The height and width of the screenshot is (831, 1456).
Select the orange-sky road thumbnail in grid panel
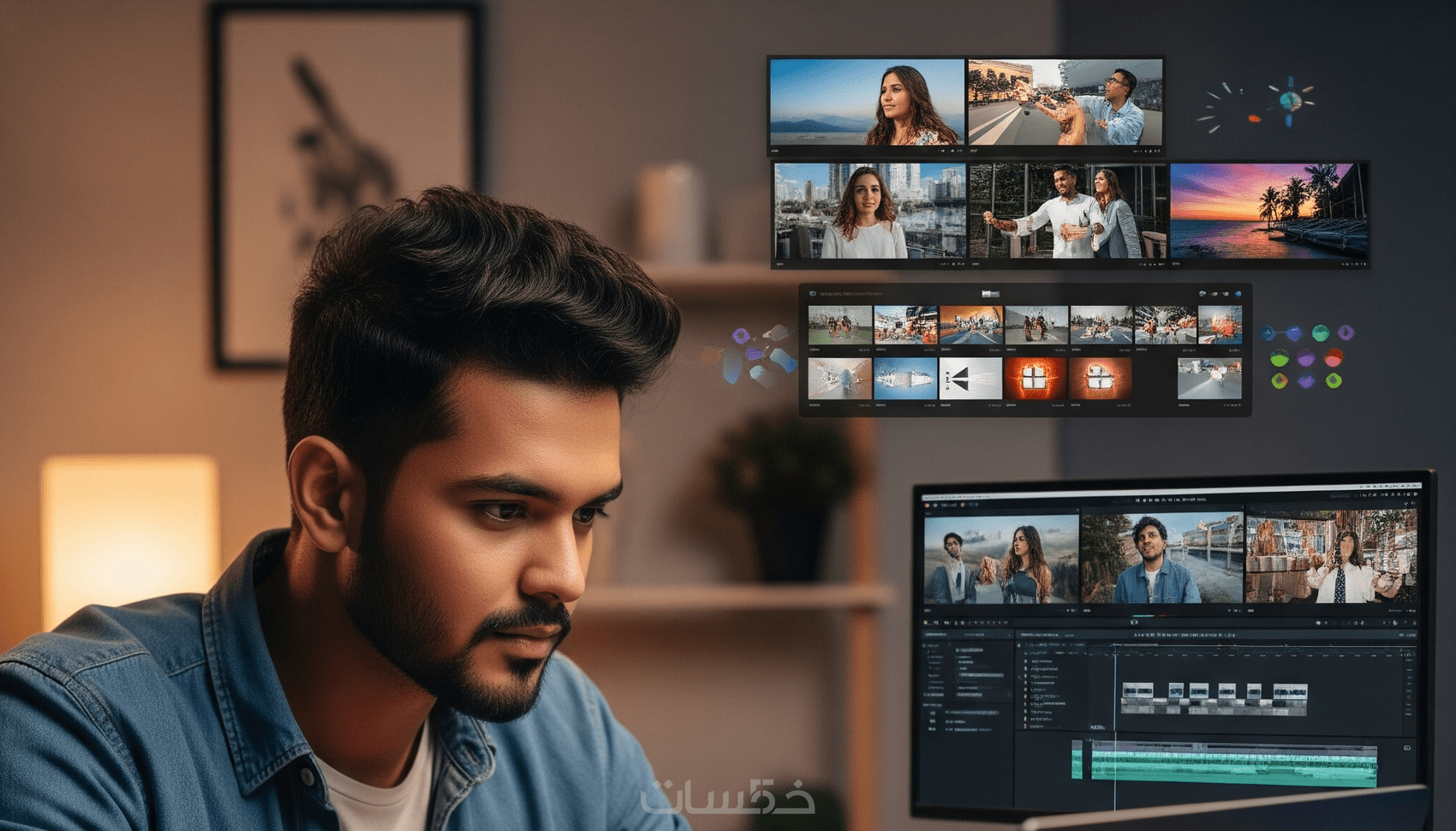970,326
